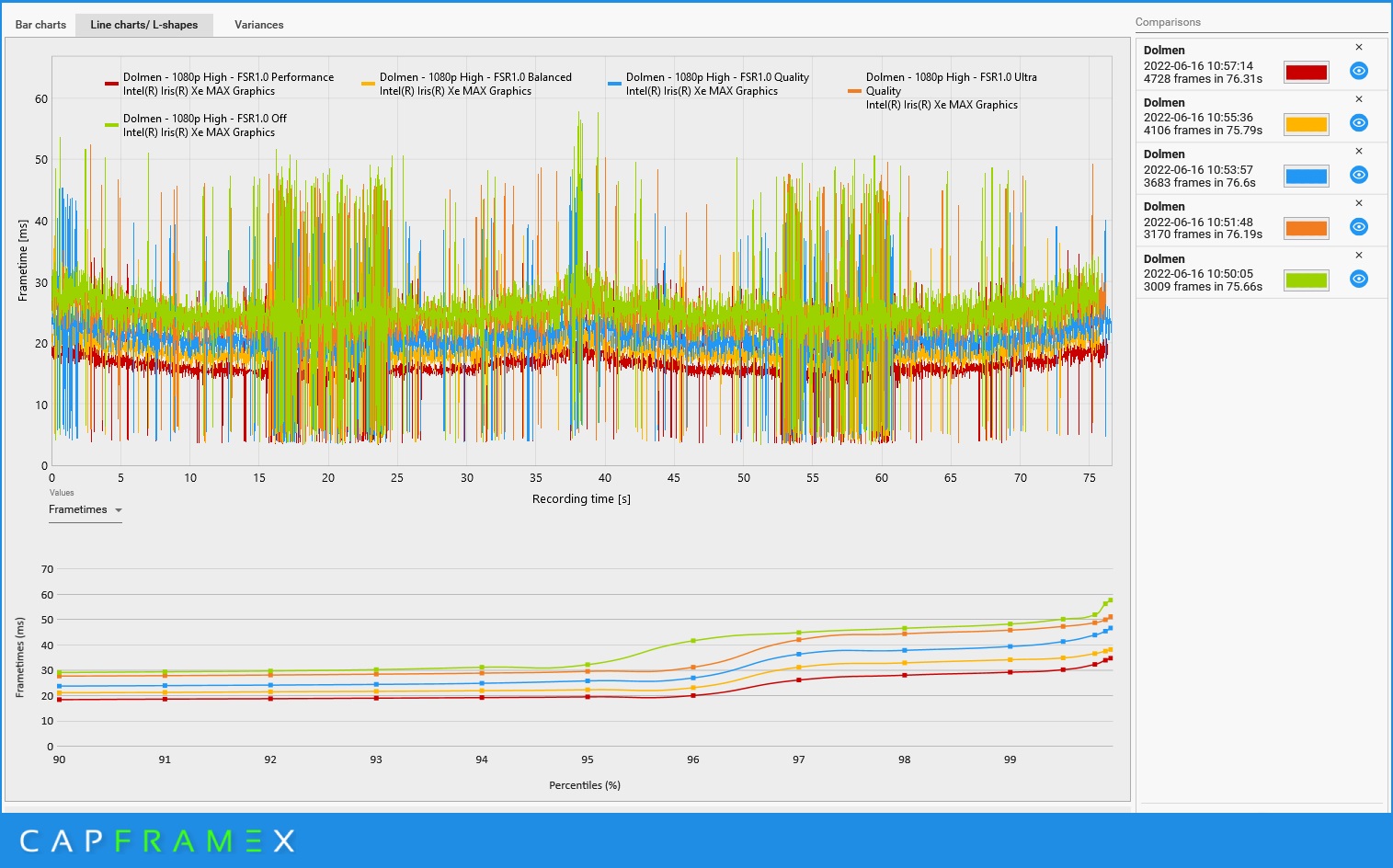Select the Line charts/ L-shapes tab
The height and width of the screenshot is (868, 1393).
click(144, 25)
